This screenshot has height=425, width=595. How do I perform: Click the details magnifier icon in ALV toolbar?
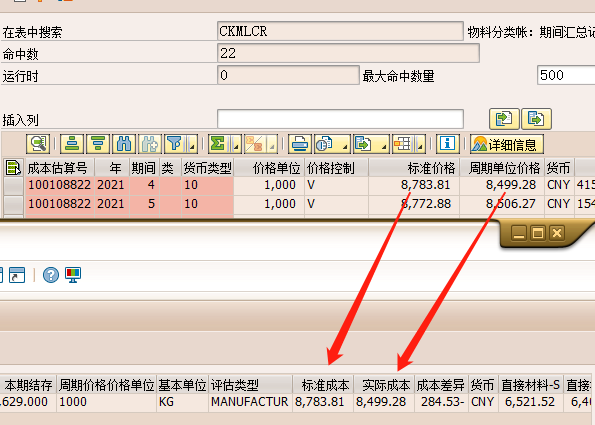[x=38, y=144]
